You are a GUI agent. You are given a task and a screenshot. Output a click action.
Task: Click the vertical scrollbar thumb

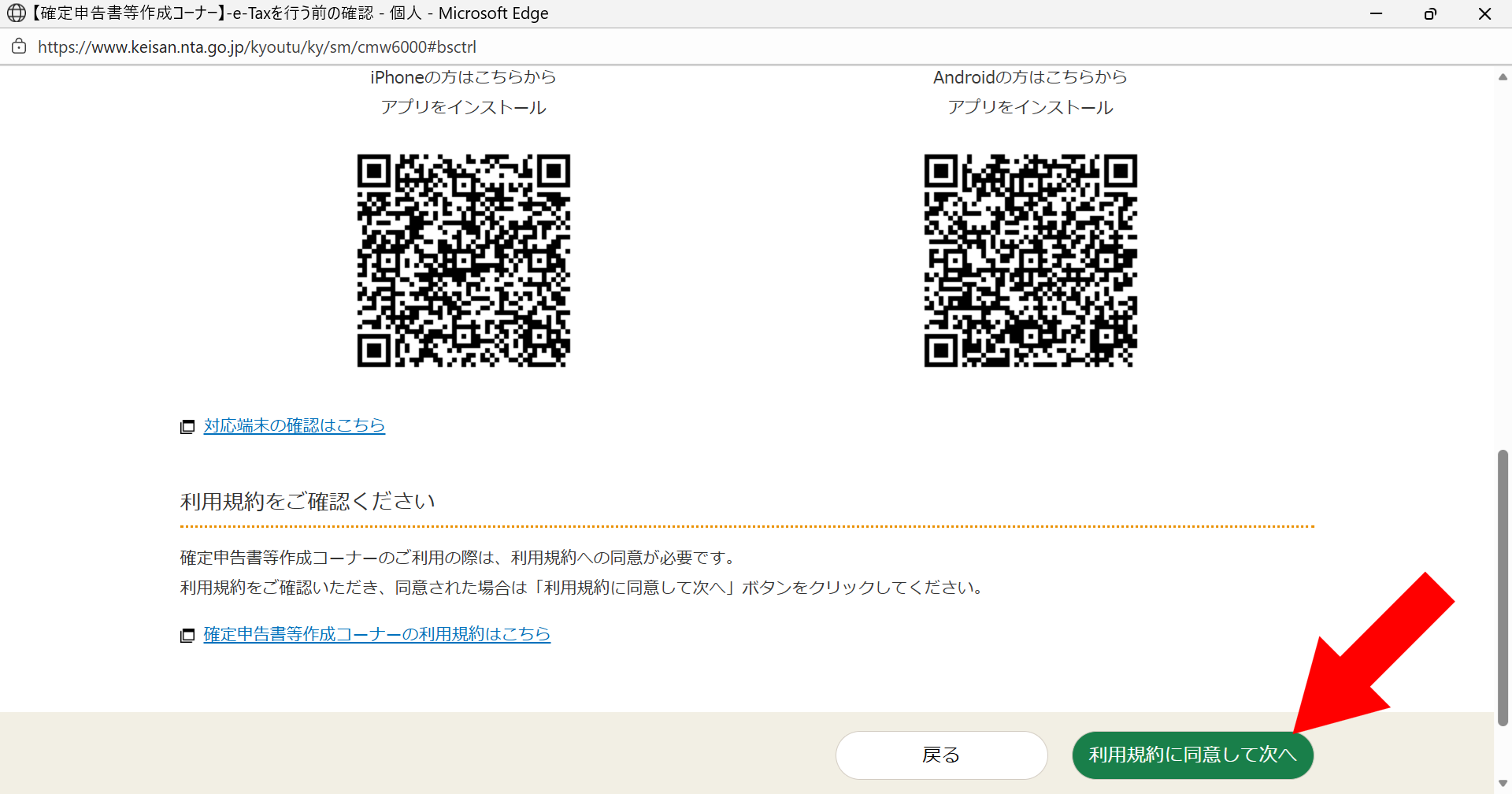(x=1503, y=587)
